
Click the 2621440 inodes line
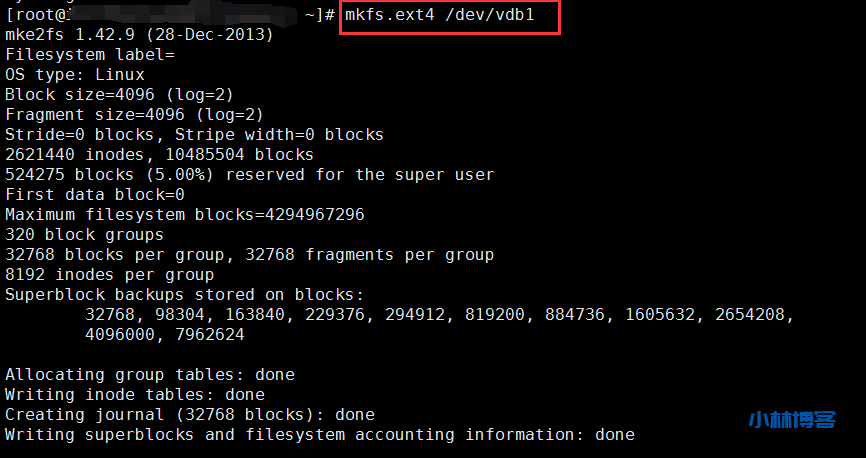tap(159, 155)
